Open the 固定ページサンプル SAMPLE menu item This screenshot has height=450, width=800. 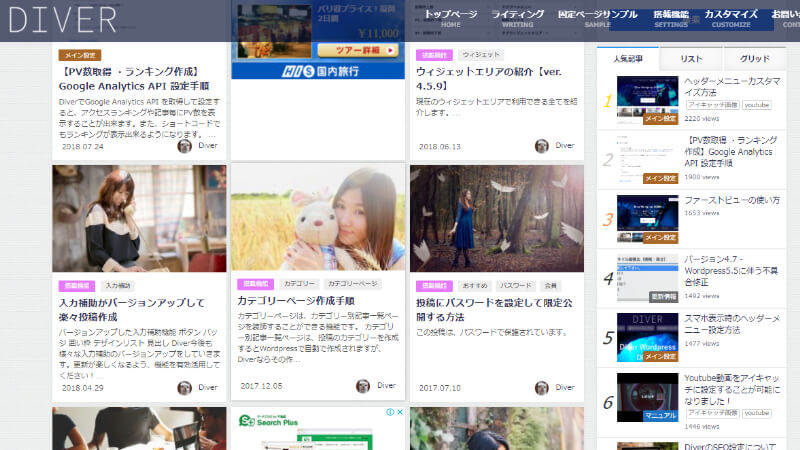coord(597,18)
